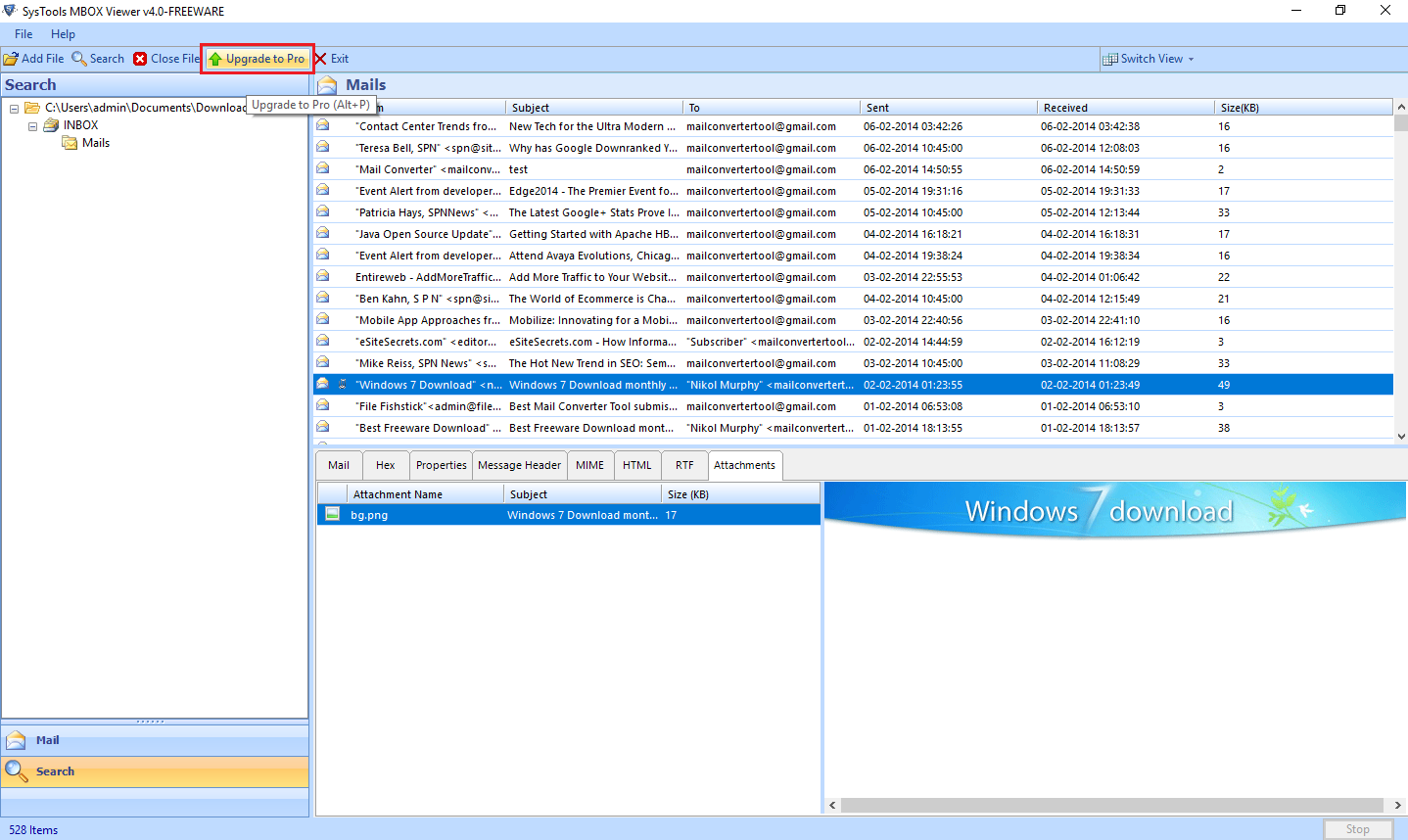Viewport: 1408px width, 840px height.
Task: Click the Stop button
Action: pos(1358,828)
